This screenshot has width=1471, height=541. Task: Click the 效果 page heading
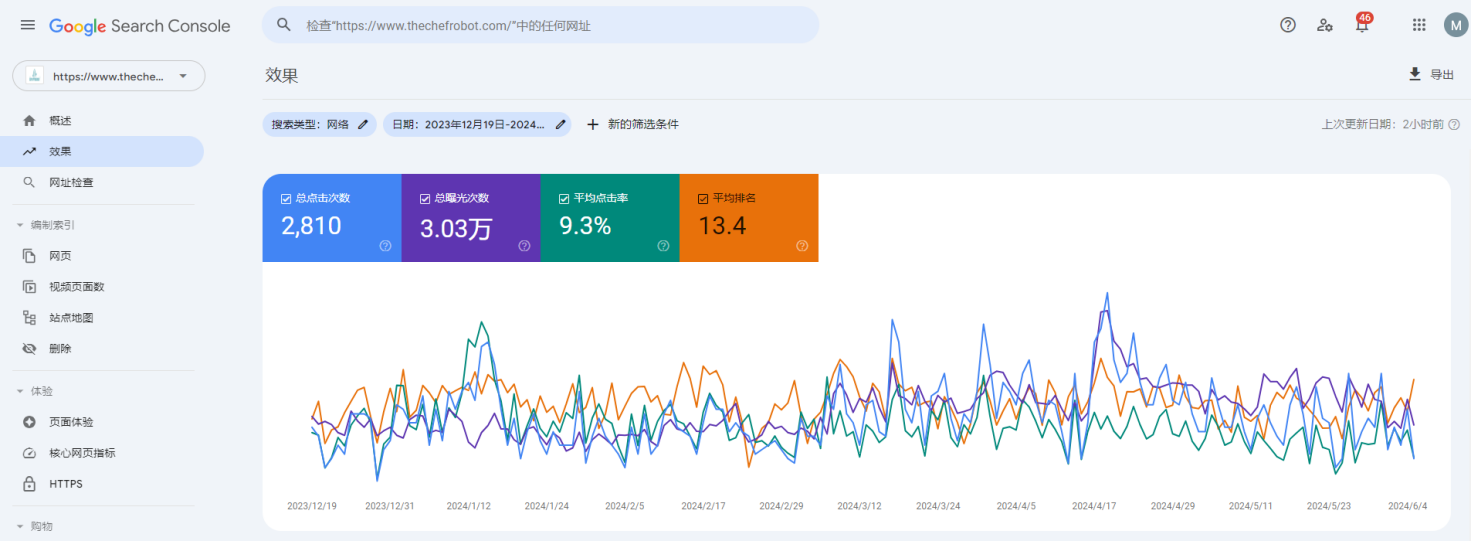point(282,75)
